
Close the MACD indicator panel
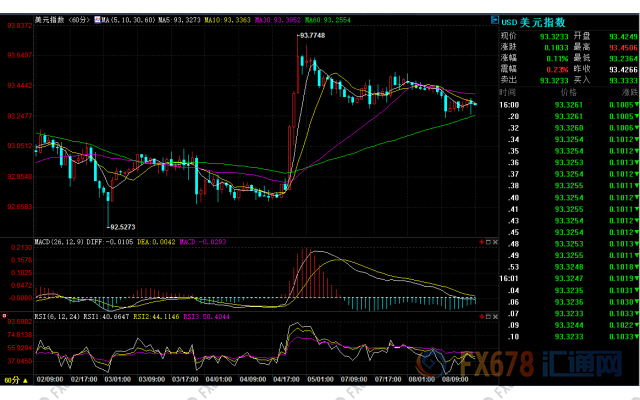tap(495, 242)
